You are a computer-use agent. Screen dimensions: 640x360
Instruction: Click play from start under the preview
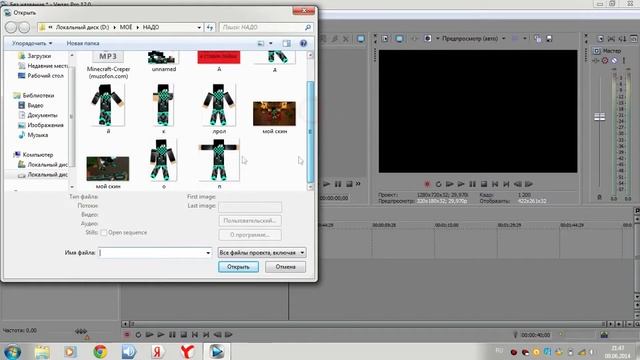pos(450,184)
